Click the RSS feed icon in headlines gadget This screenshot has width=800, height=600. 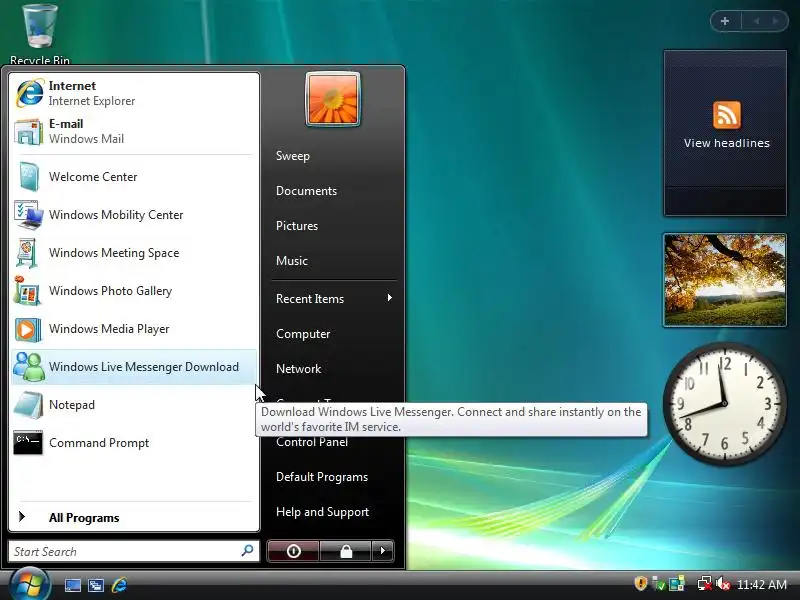[727, 115]
